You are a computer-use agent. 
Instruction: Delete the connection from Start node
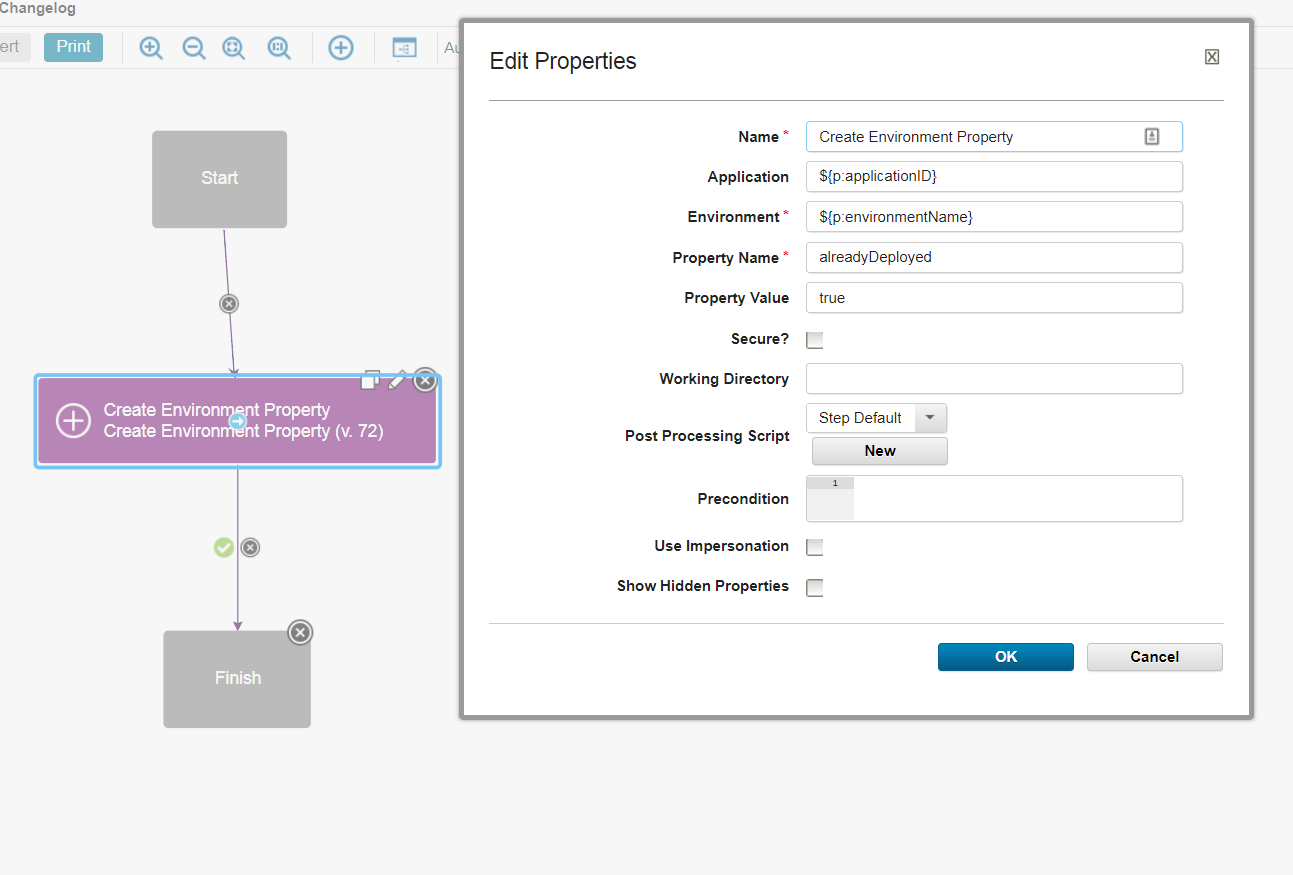229,303
